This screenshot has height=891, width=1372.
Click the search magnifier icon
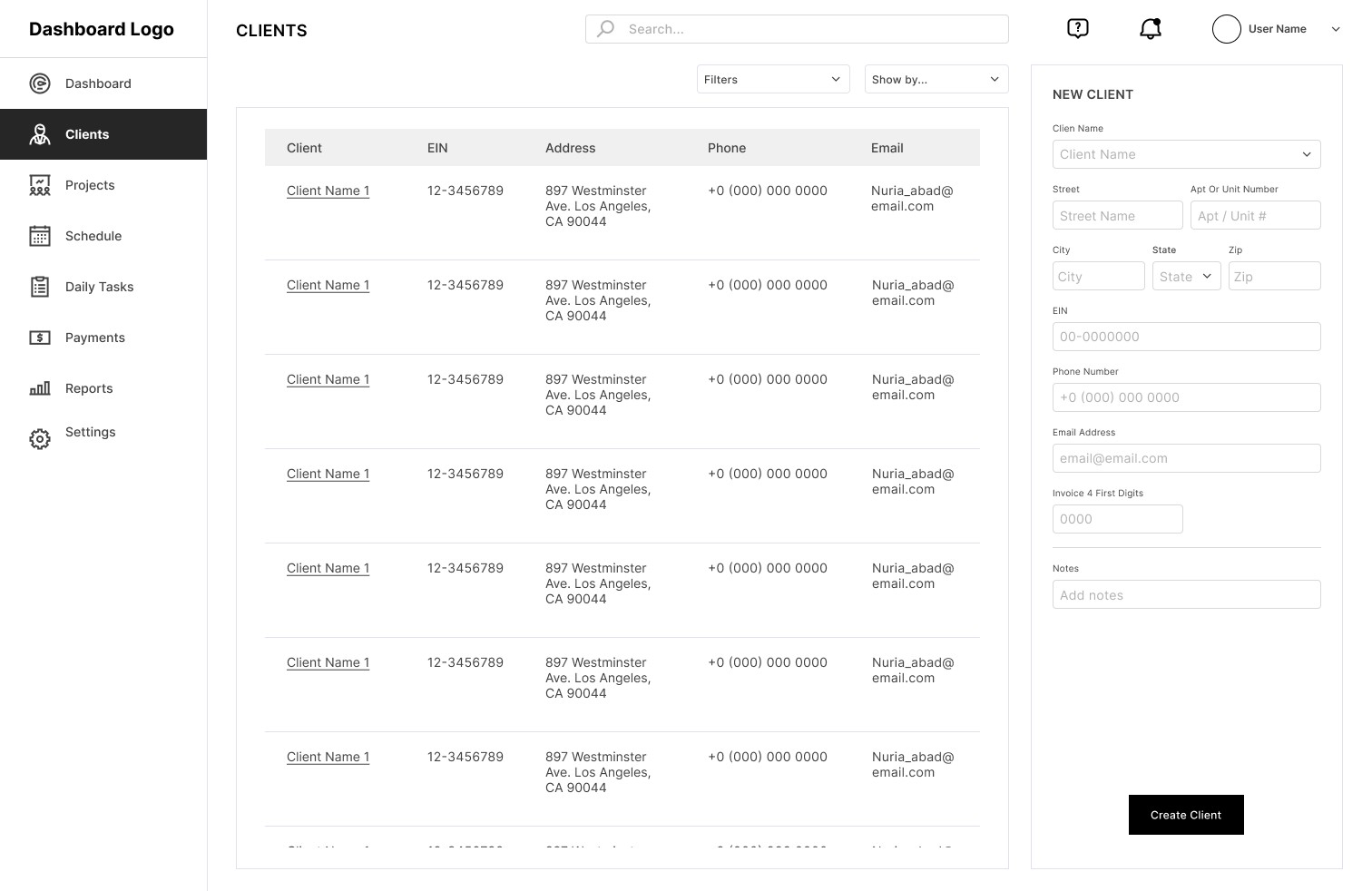(605, 29)
